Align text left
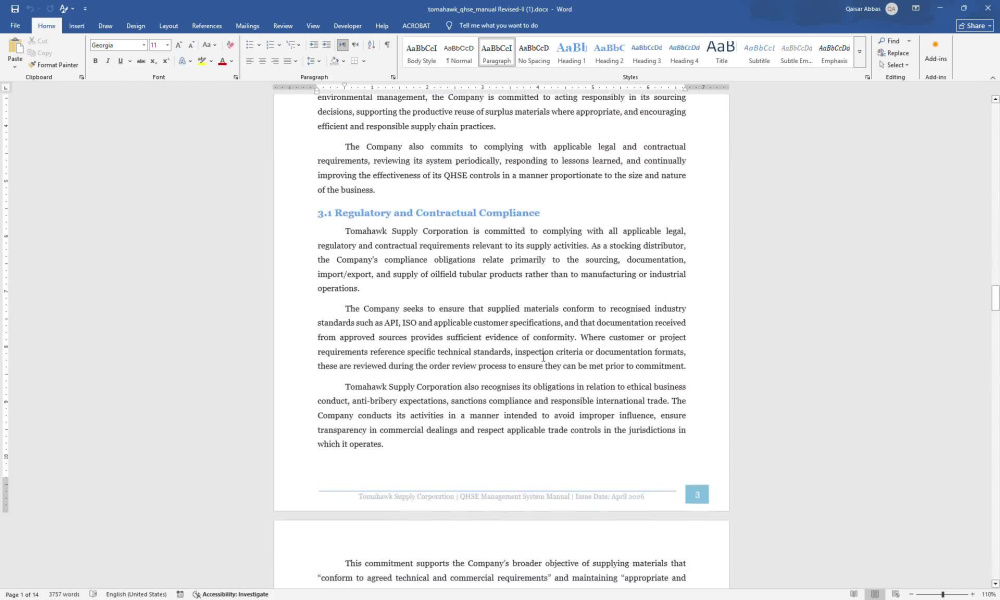This screenshot has width=1000, height=600. (x=250, y=61)
